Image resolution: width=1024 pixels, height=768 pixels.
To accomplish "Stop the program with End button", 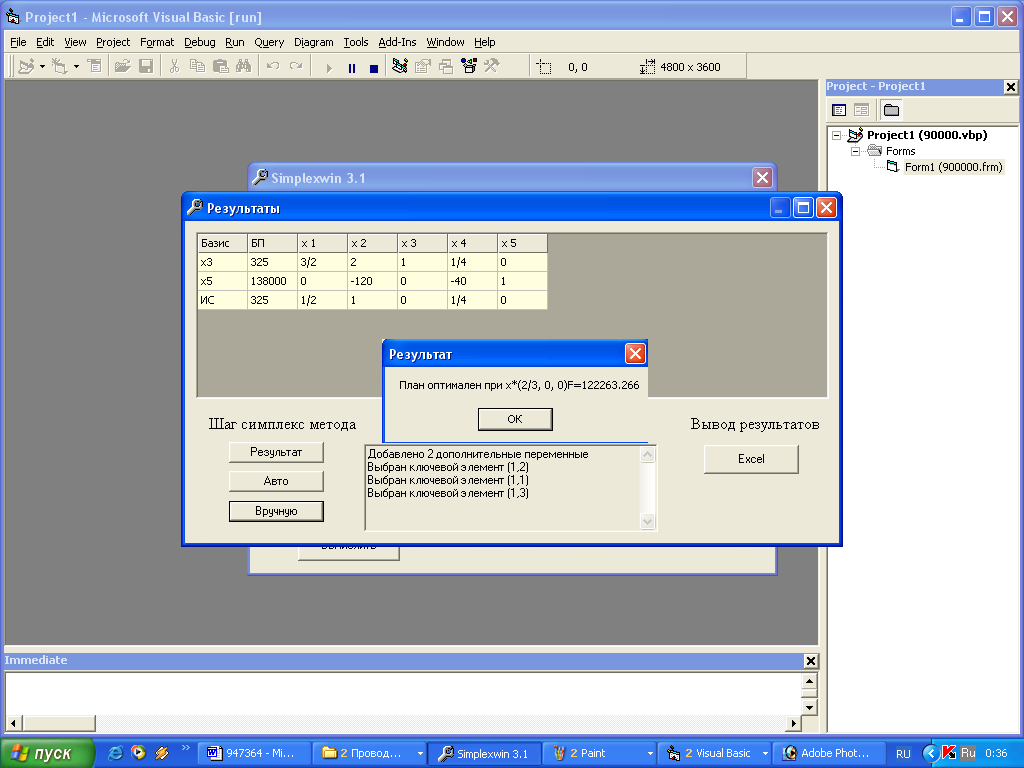I will click(x=374, y=68).
